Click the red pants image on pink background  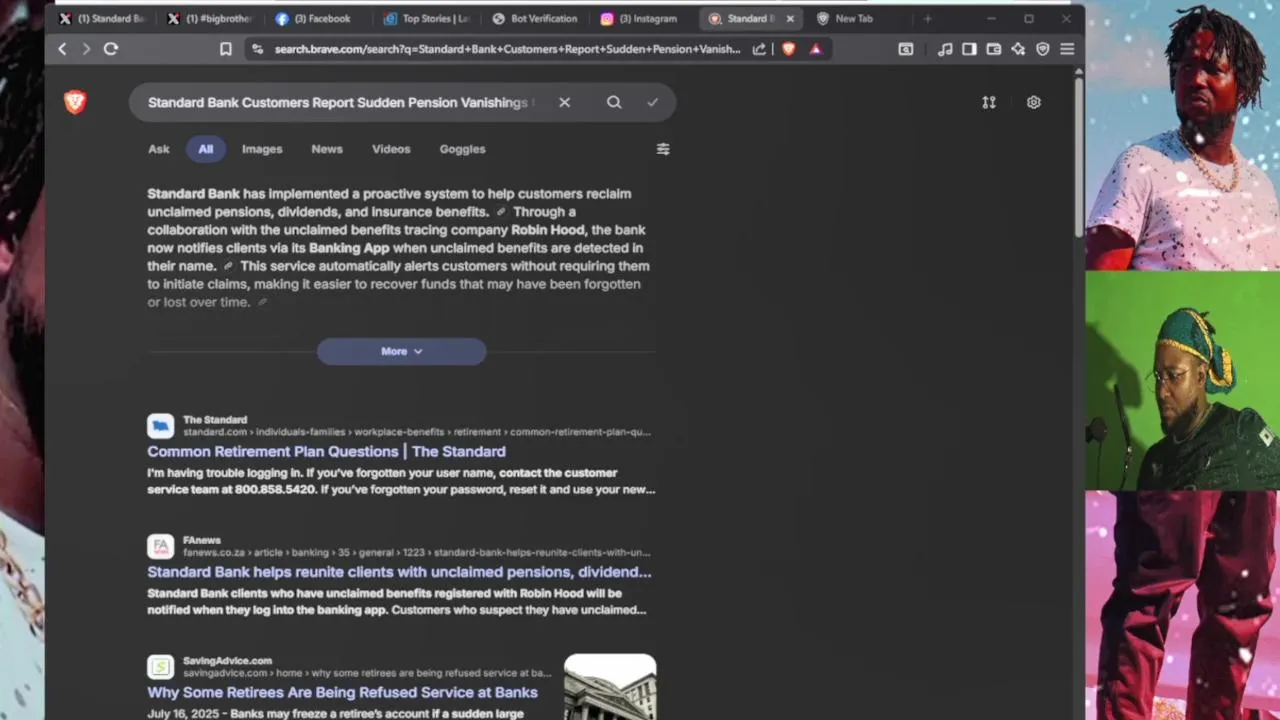1182,605
